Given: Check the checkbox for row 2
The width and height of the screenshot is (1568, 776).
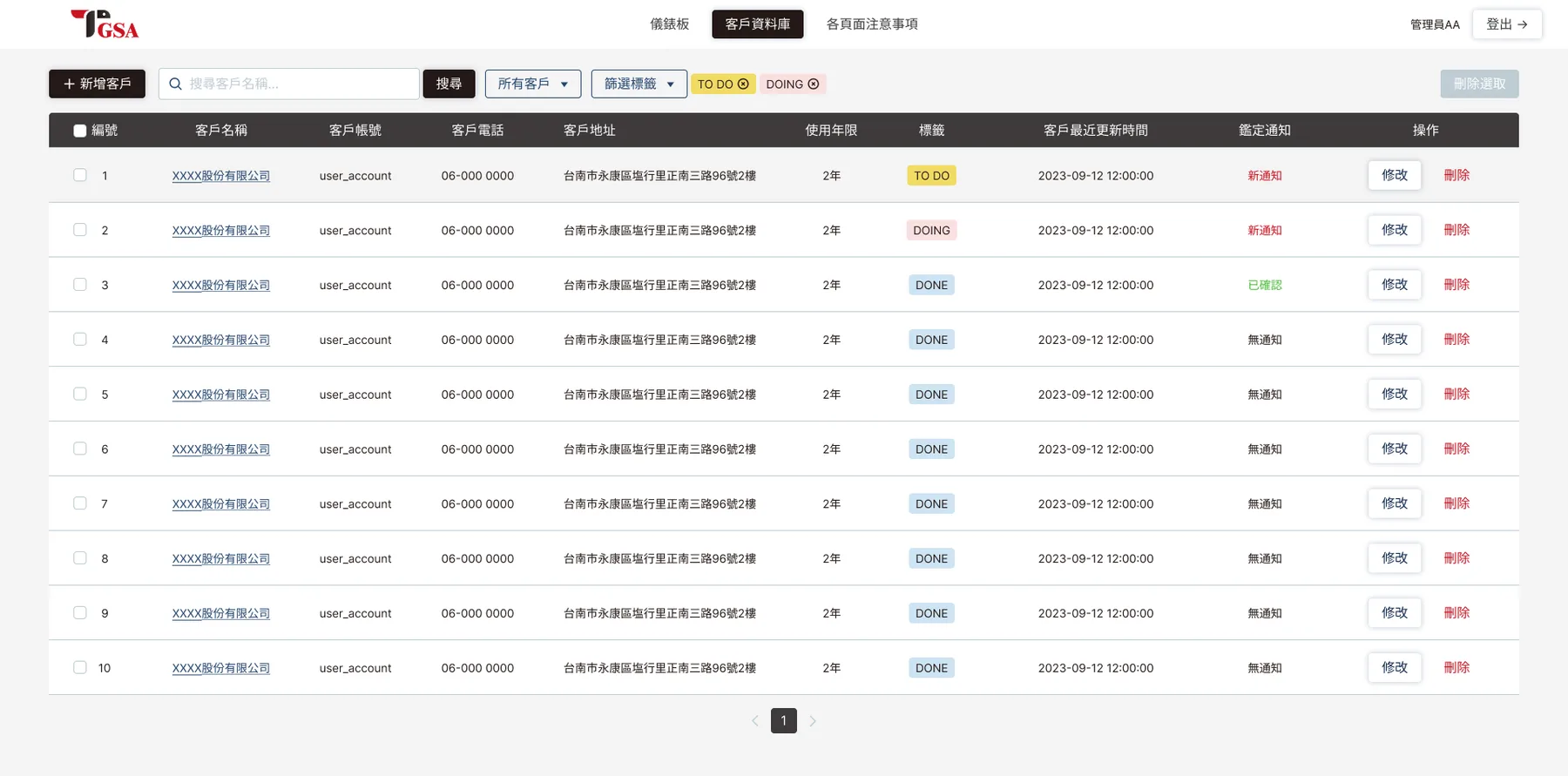Looking at the screenshot, I should point(80,230).
